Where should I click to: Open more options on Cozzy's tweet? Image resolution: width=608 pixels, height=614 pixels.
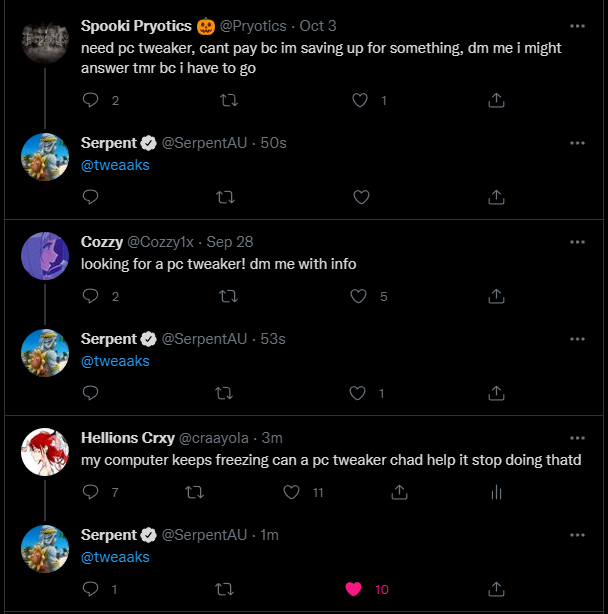tap(577, 242)
